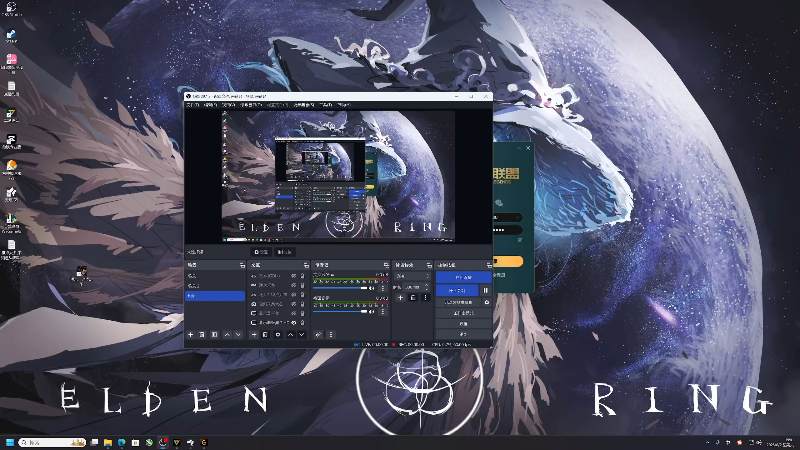The height and width of the screenshot is (450, 800).
Task: Click the dock pop-out icon of the Audio Mixer panel
Action: tap(386, 265)
